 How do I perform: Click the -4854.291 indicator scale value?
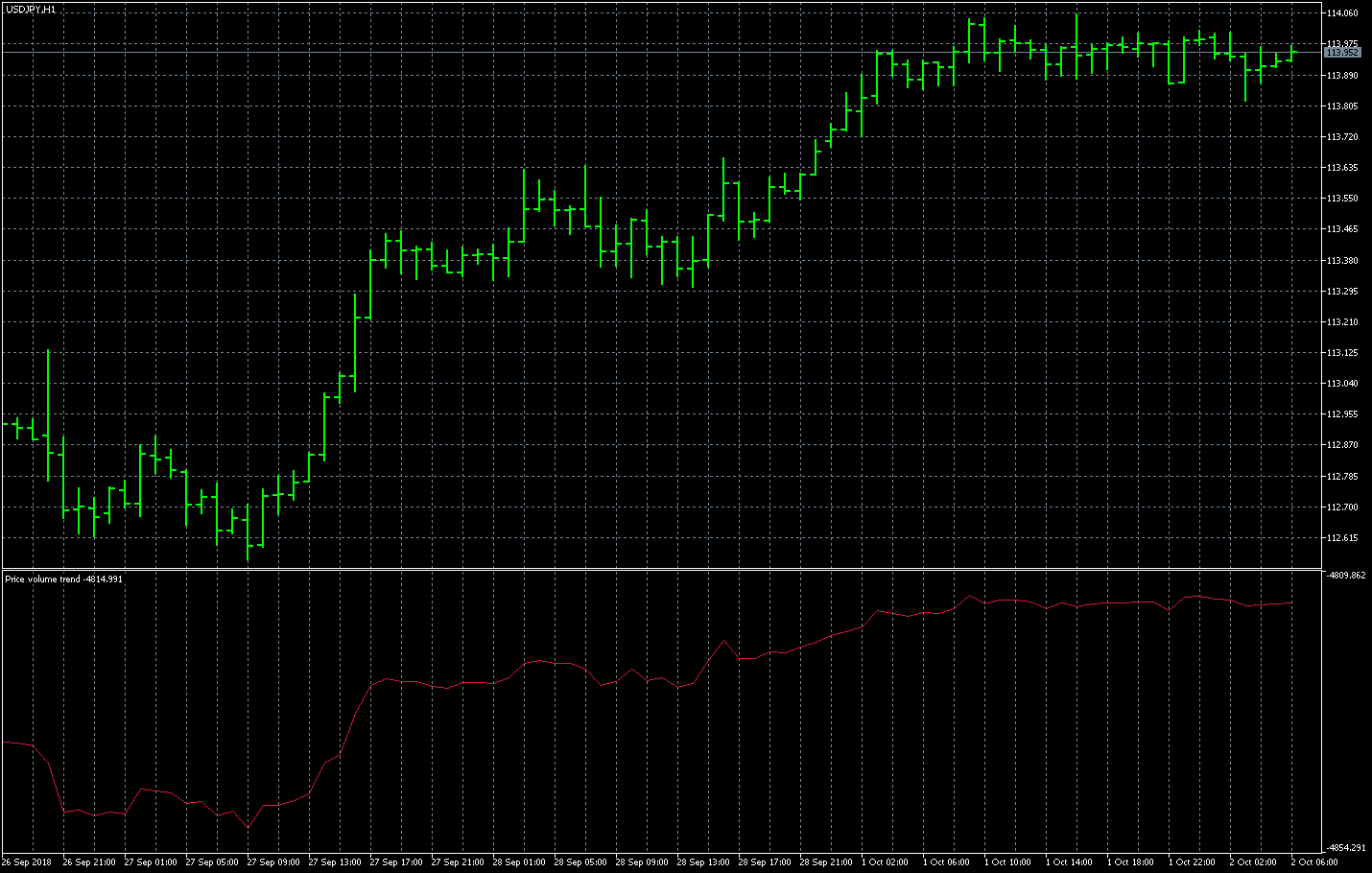tap(1344, 848)
